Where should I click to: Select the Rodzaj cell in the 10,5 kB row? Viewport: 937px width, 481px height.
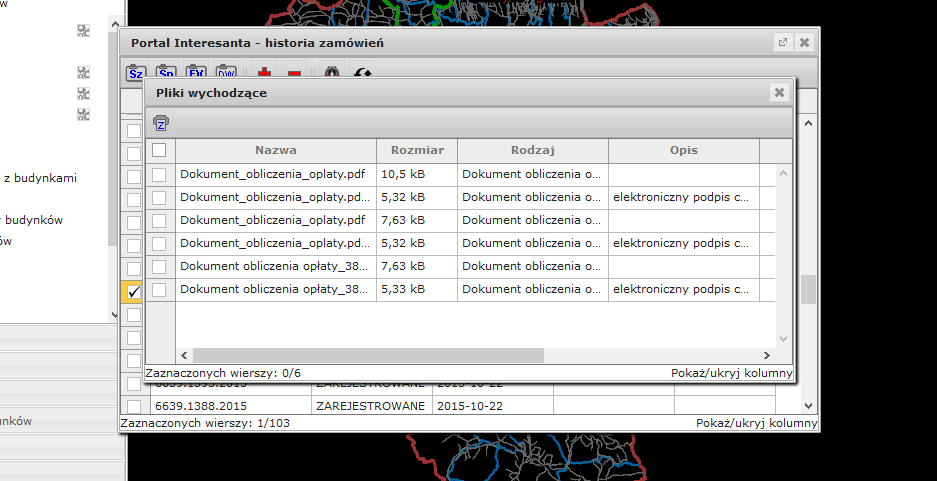pyautogui.click(x=532, y=174)
